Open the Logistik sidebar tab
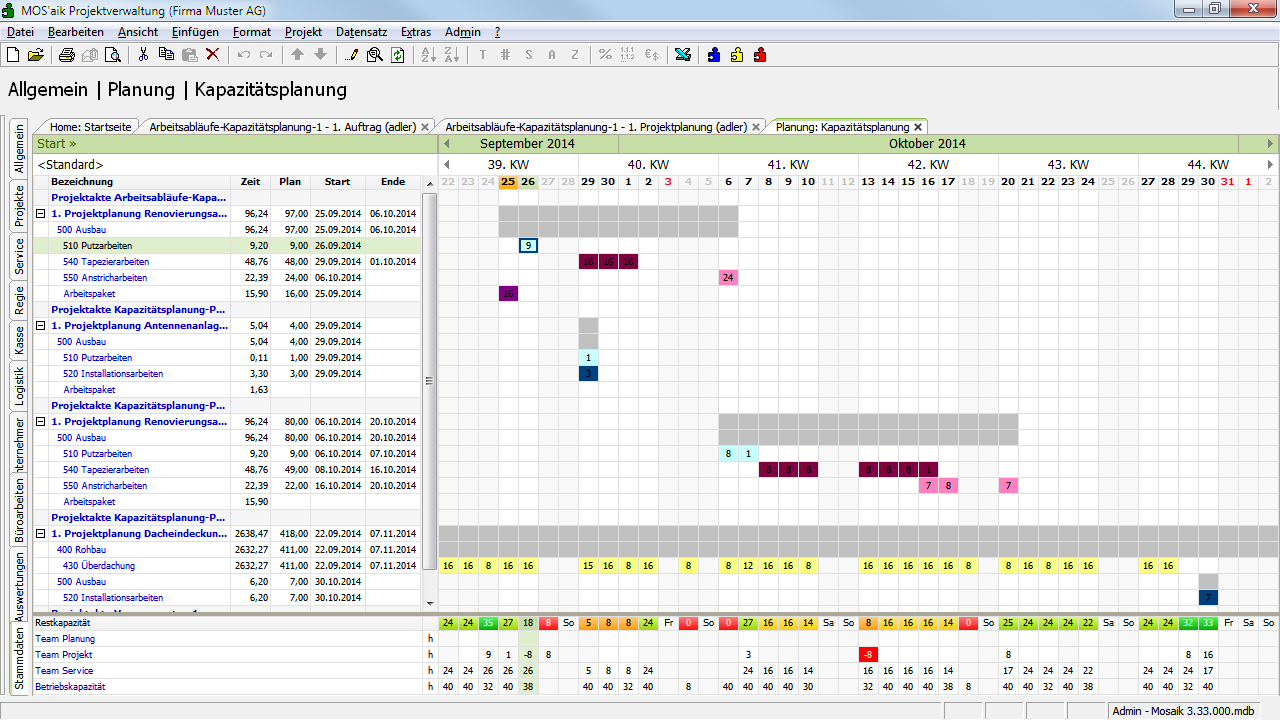This screenshot has width=1280, height=720. (x=19, y=386)
